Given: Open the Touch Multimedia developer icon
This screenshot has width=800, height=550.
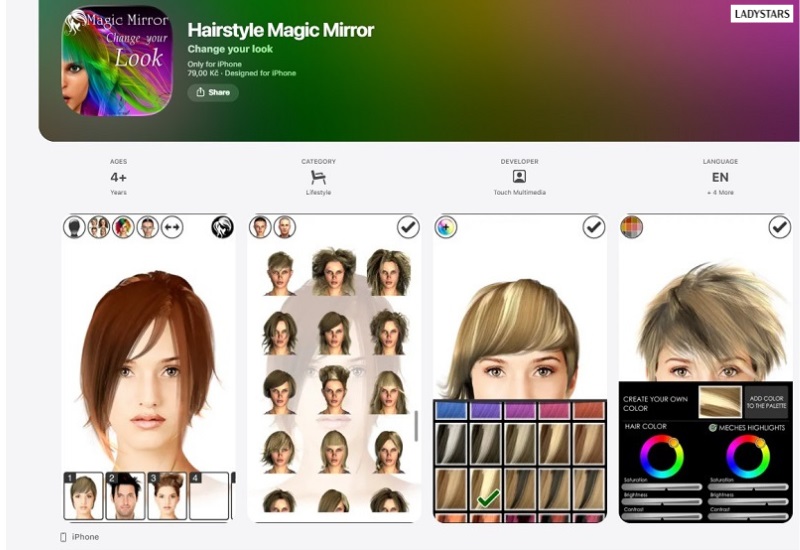Looking at the screenshot, I should (519, 177).
